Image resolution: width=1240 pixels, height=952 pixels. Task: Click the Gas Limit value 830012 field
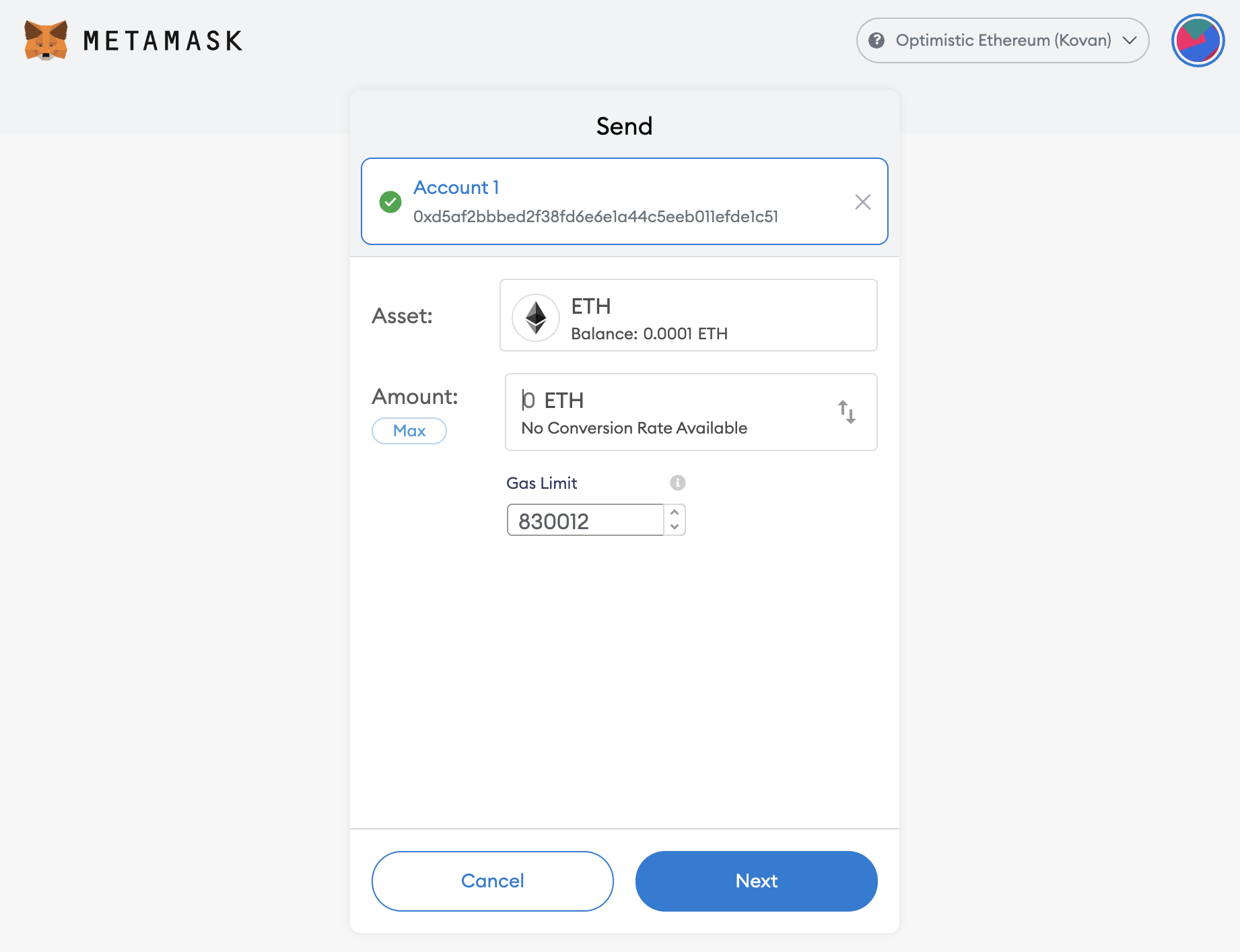(583, 520)
